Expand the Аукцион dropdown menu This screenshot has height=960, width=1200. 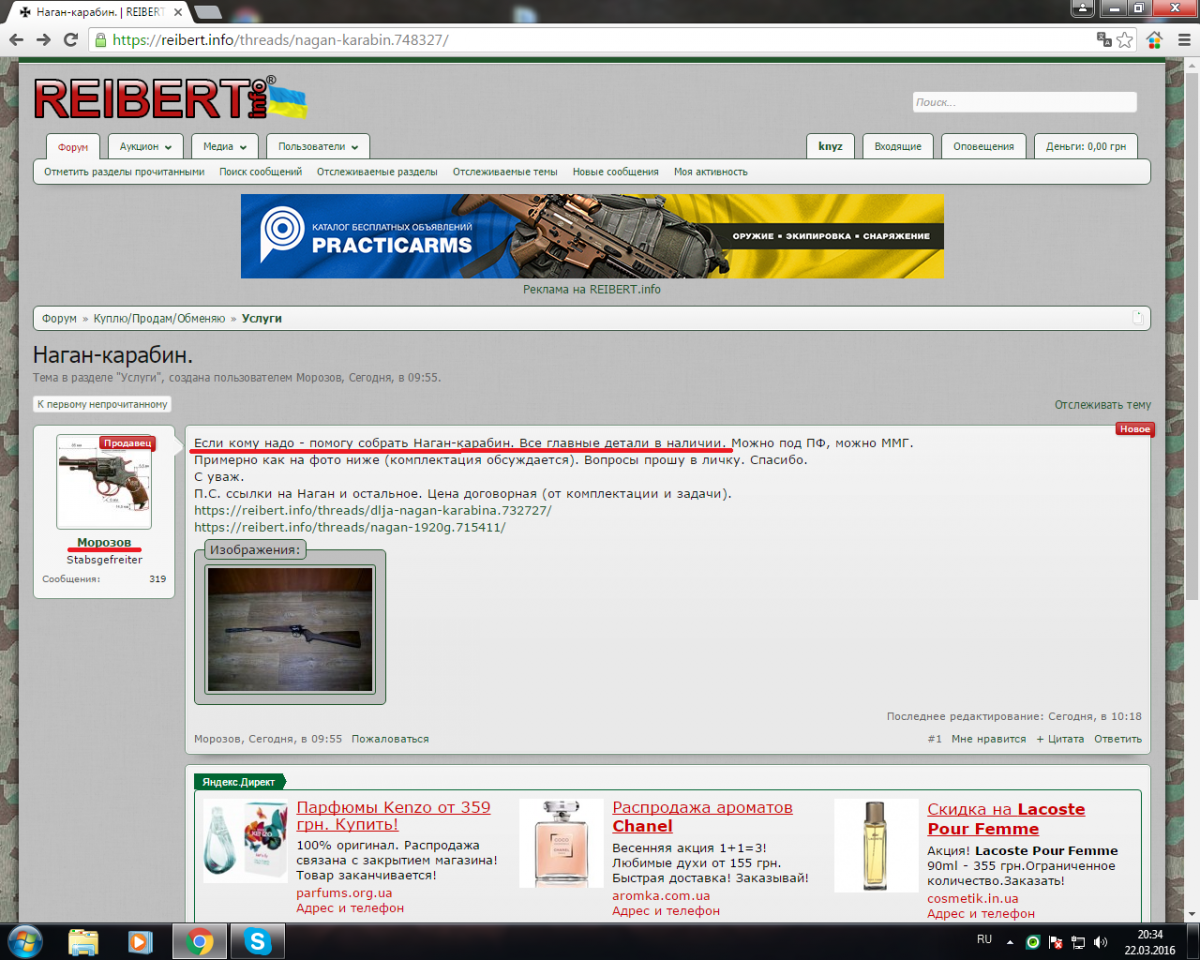145,146
